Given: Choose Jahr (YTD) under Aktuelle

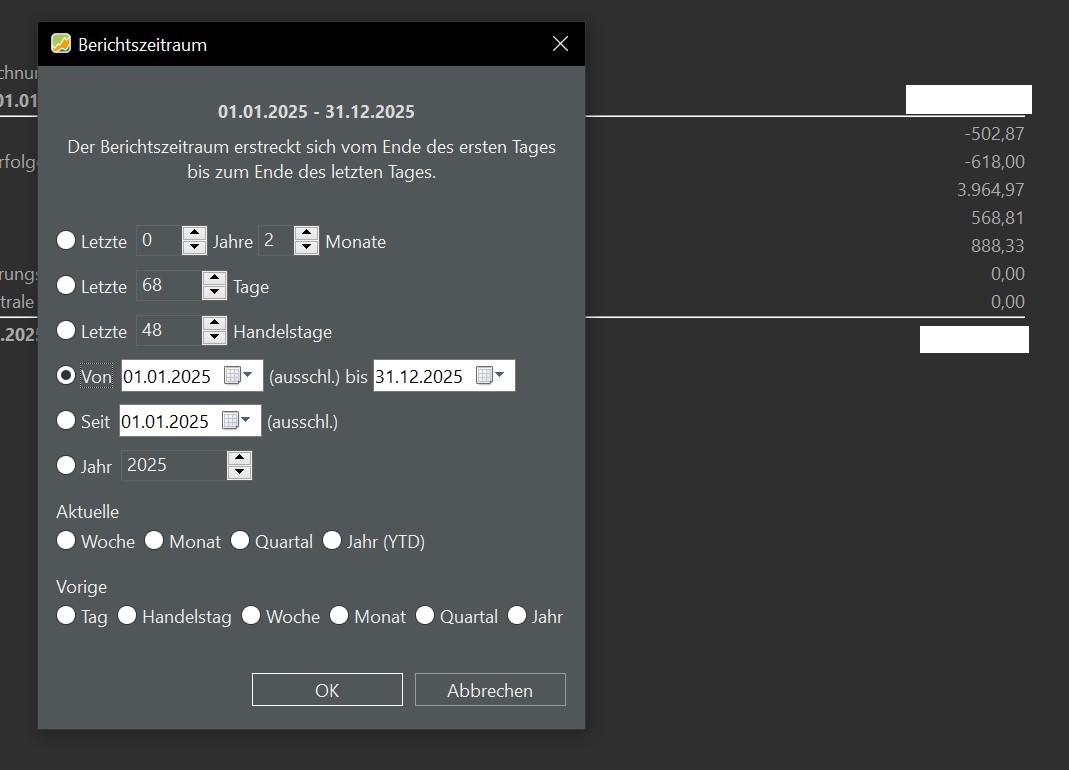Looking at the screenshot, I should [x=332, y=540].
